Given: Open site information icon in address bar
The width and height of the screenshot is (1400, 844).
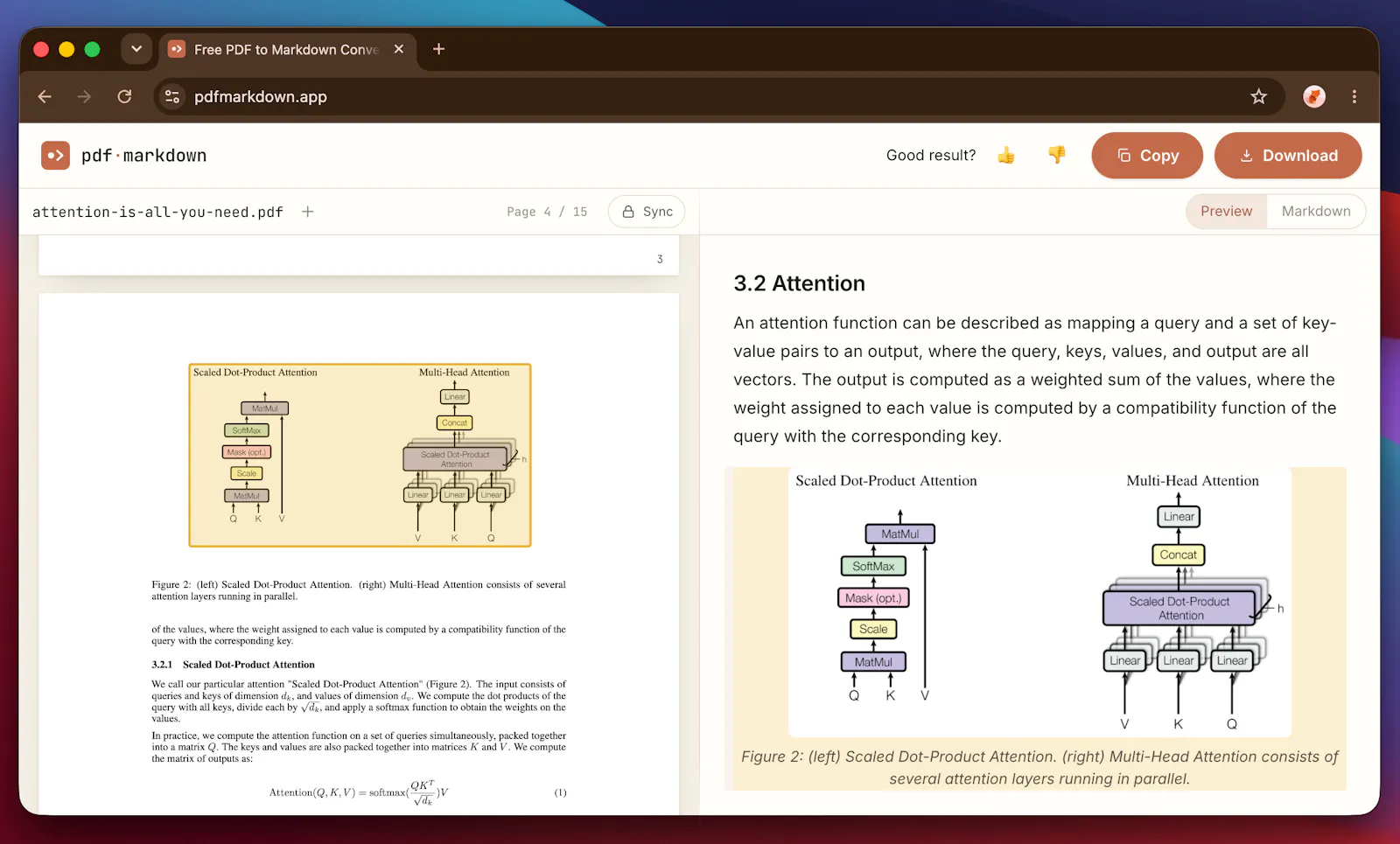Looking at the screenshot, I should point(172,96).
